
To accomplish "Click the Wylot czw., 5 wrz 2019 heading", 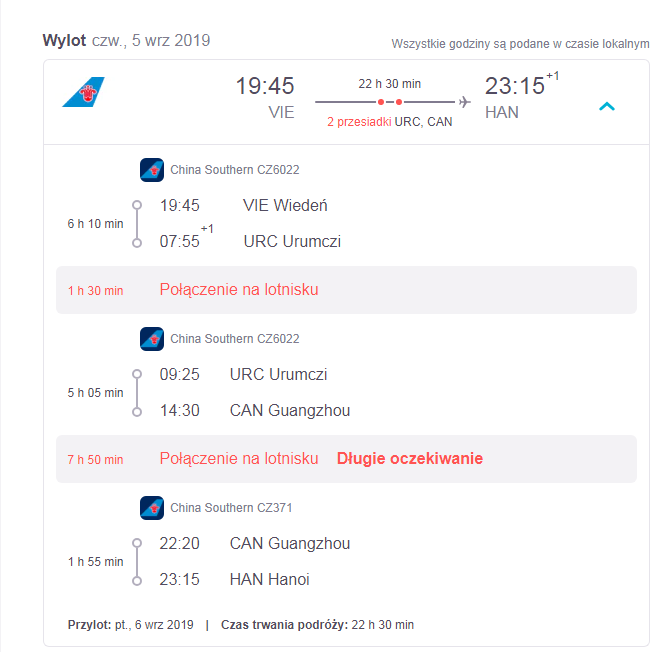I will point(126,40).
